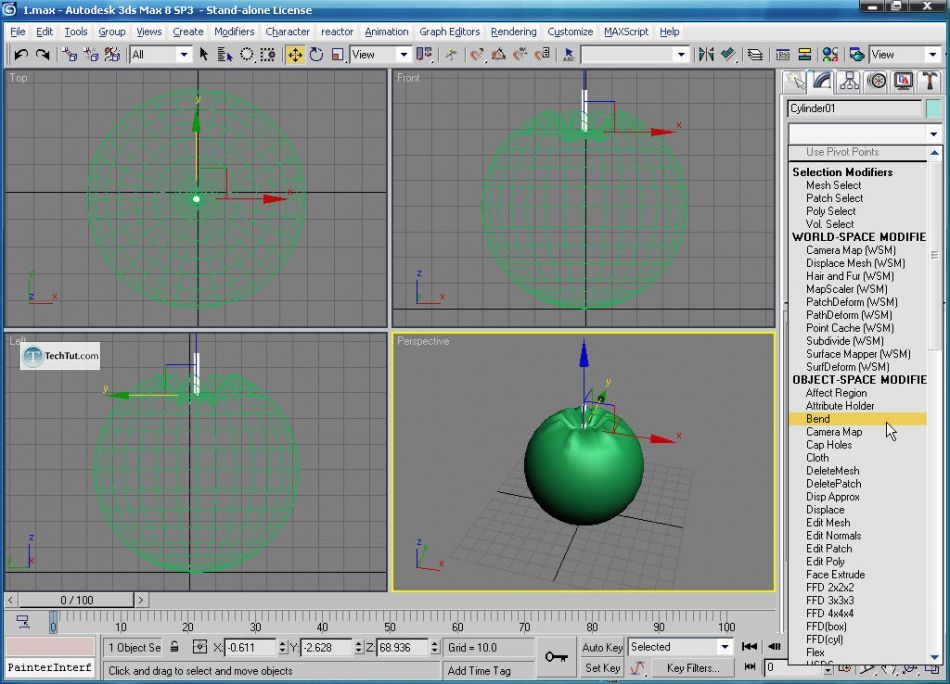Click the Unlink Selection tool
This screenshot has width=950, height=684.
tap(91, 55)
